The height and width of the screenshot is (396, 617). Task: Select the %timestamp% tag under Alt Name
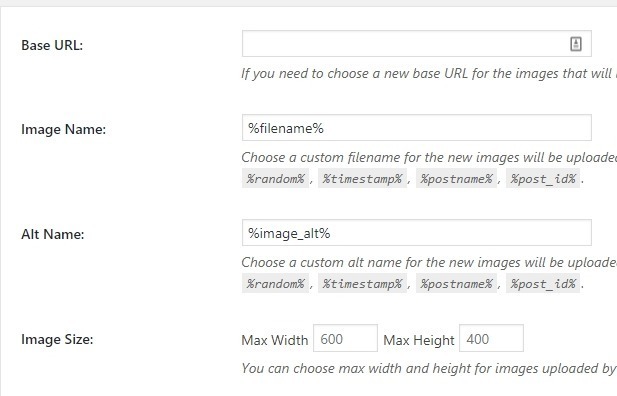tap(362, 284)
